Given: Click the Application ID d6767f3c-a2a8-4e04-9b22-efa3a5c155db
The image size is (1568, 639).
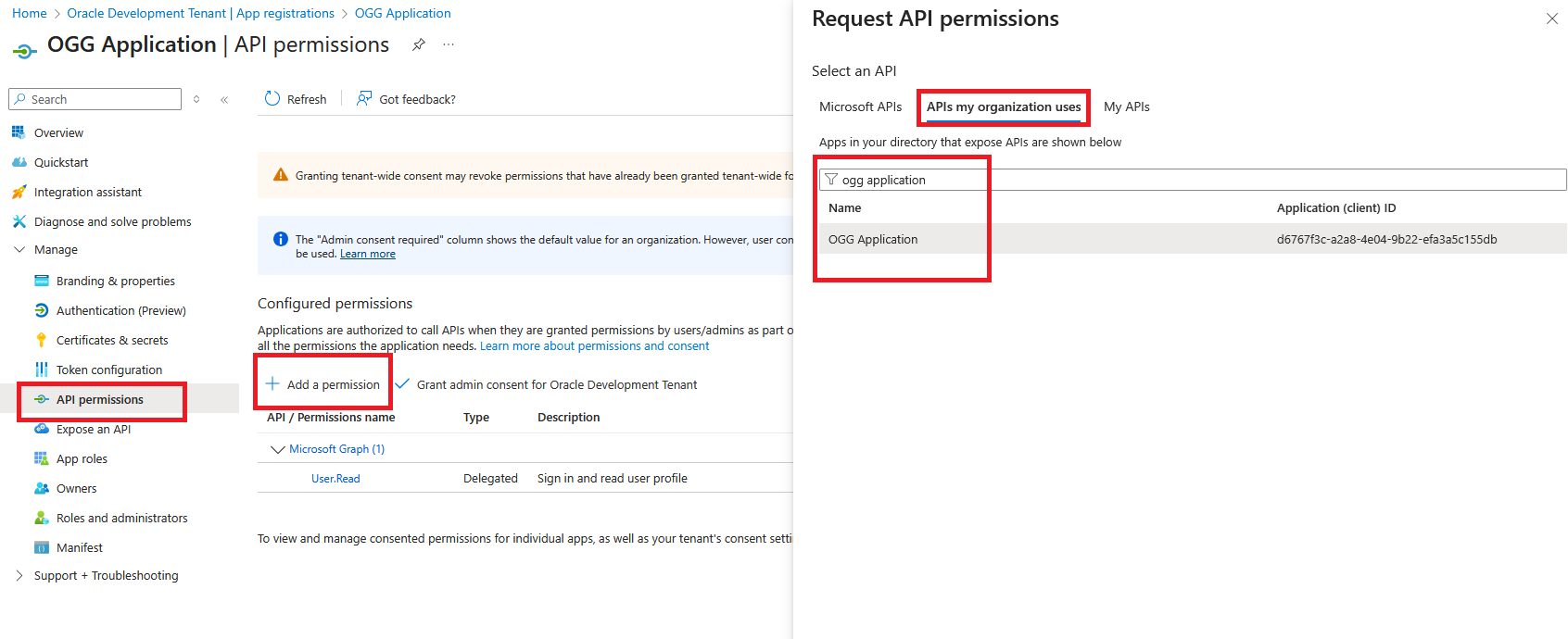Looking at the screenshot, I should click(x=1386, y=239).
